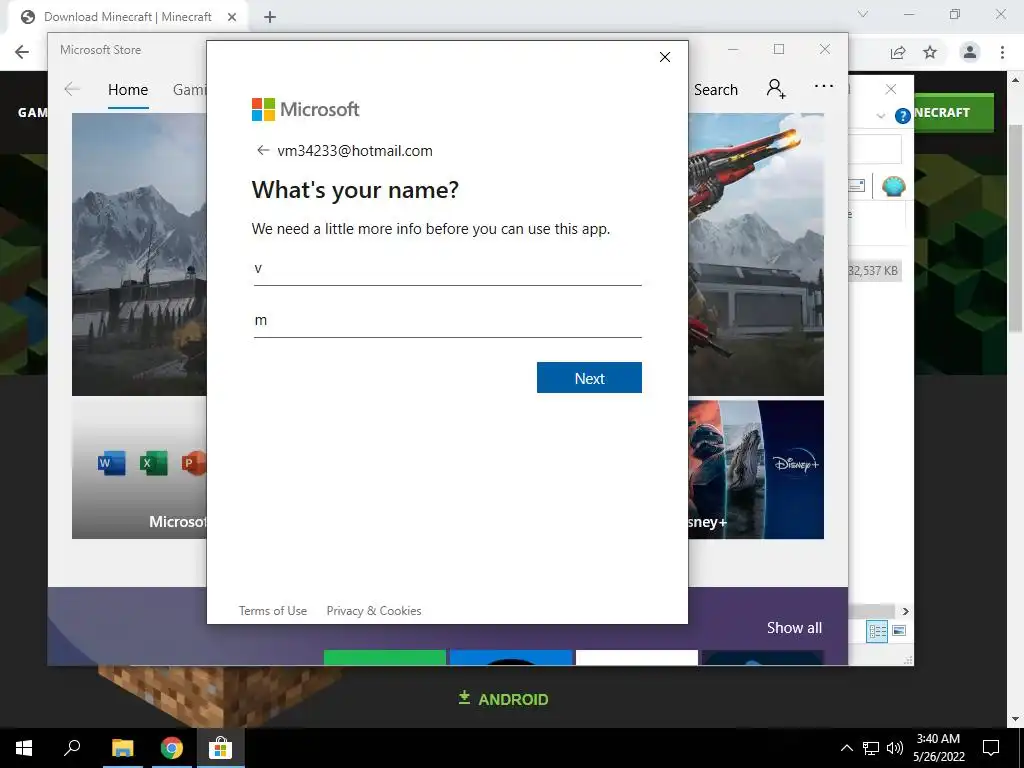Viewport: 1024px width, 768px height.
Task: Click the Chrome page scrollbar up arrow
Action: (x=1016, y=80)
